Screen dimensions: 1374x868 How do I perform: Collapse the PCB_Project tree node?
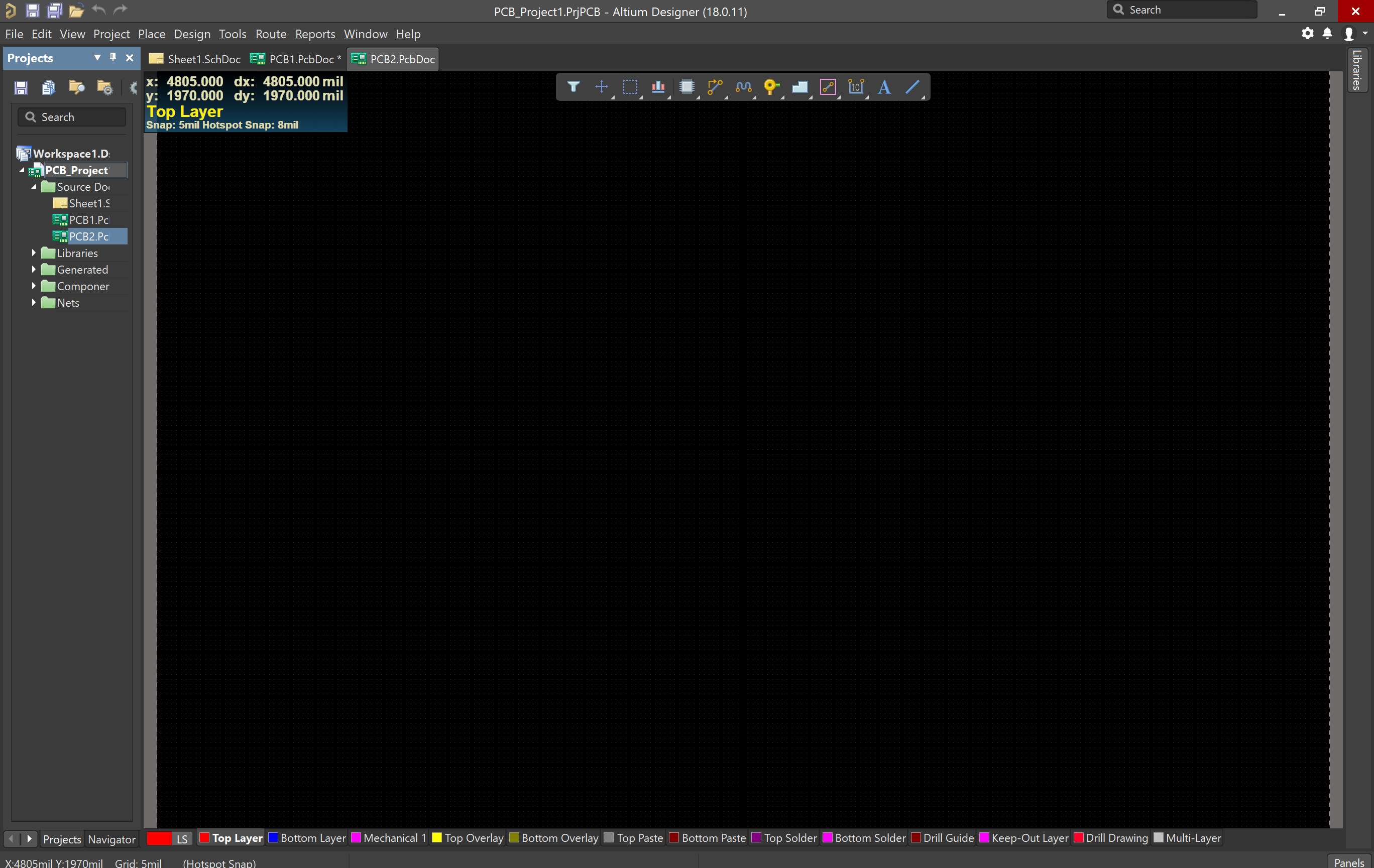(x=22, y=170)
